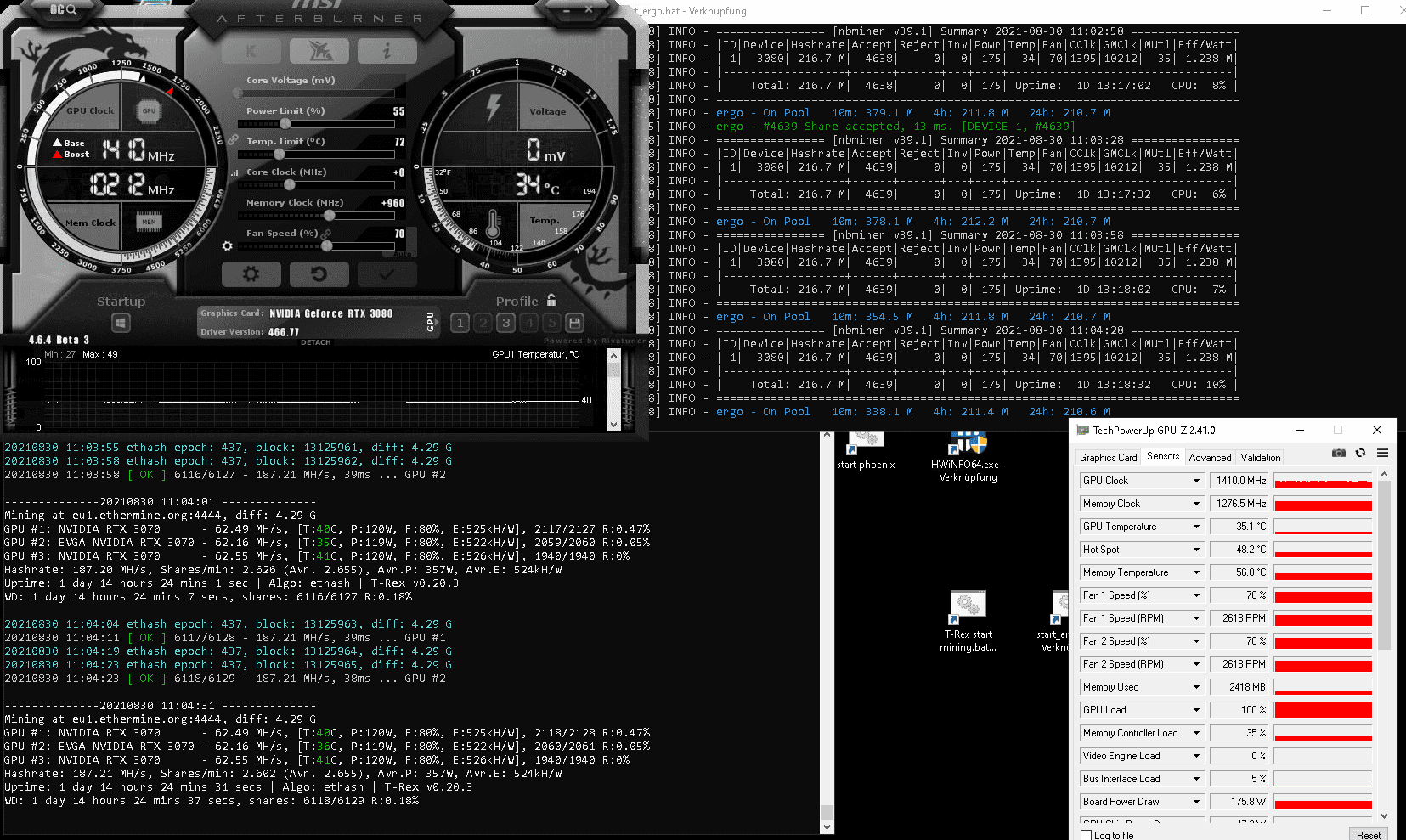Click monitoring graph scroll up arrow
Screen dimensions: 1406x840
(x=613, y=357)
